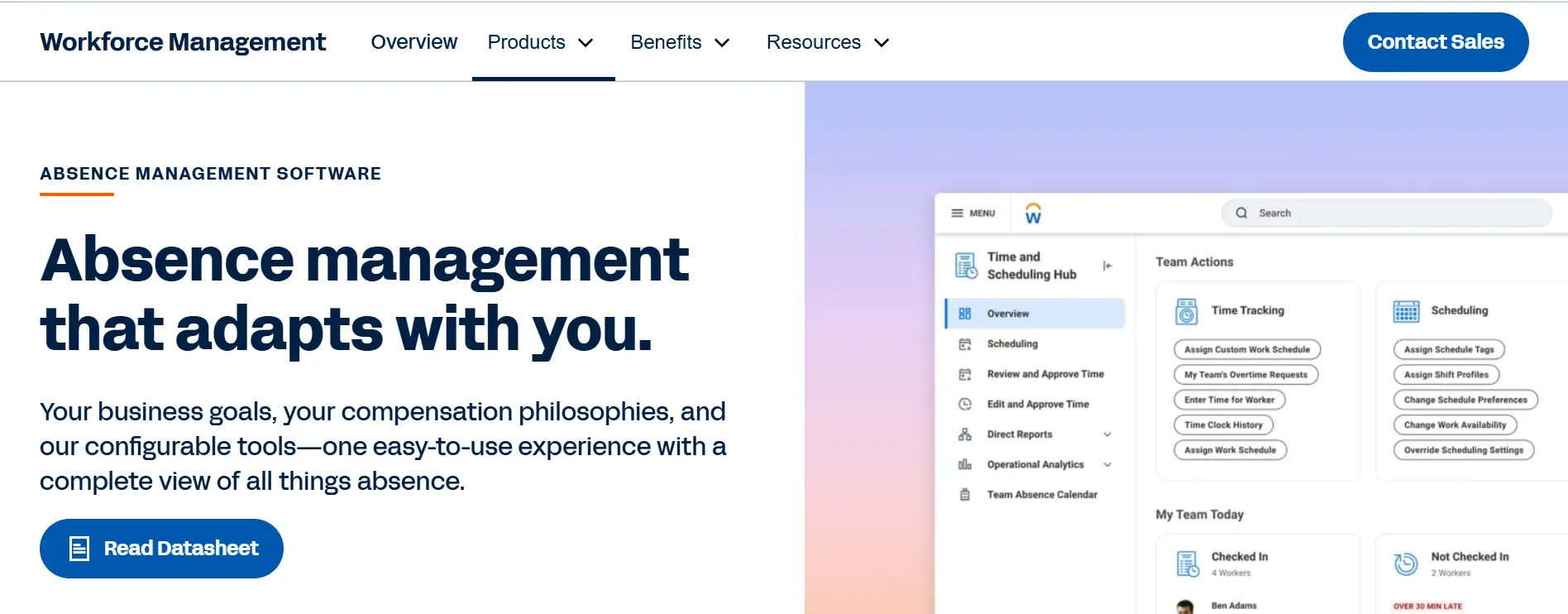Image resolution: width=1568 pixels, height=614 pixels.
Task: Click the My Team Today heading
Action: [1199, 515]
